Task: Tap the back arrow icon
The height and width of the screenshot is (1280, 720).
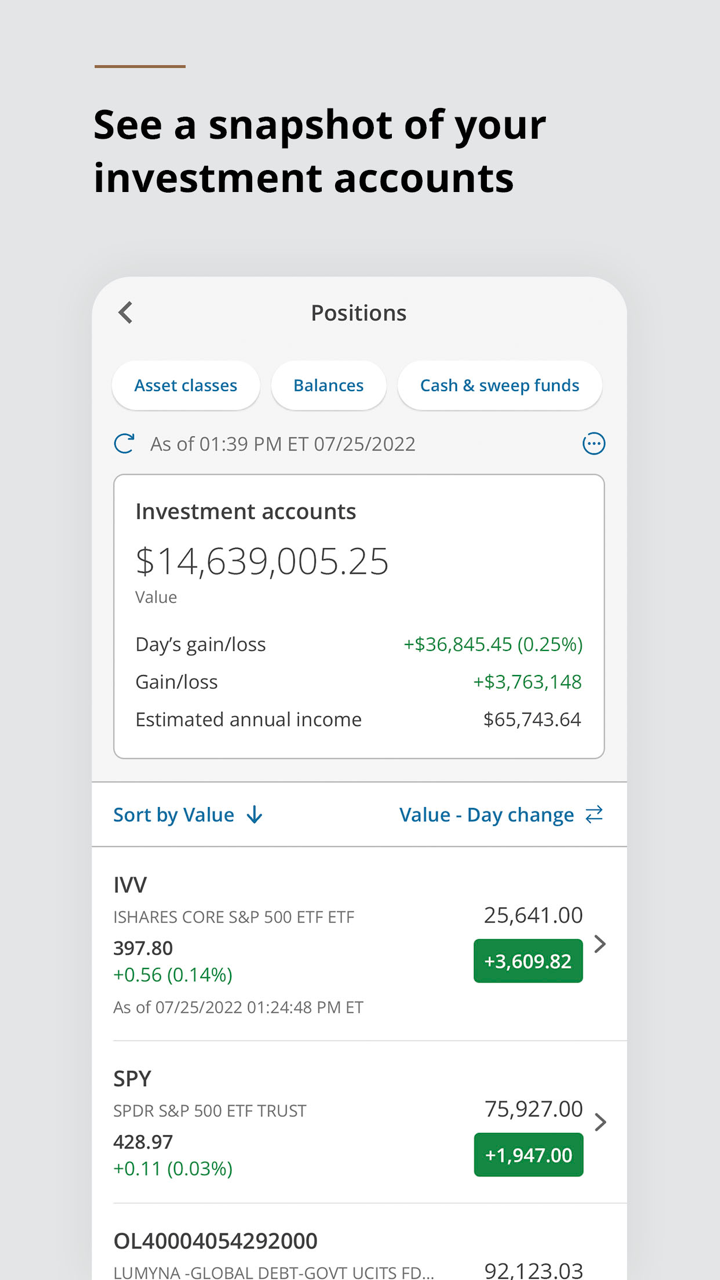Action: (x=125, y=313)
